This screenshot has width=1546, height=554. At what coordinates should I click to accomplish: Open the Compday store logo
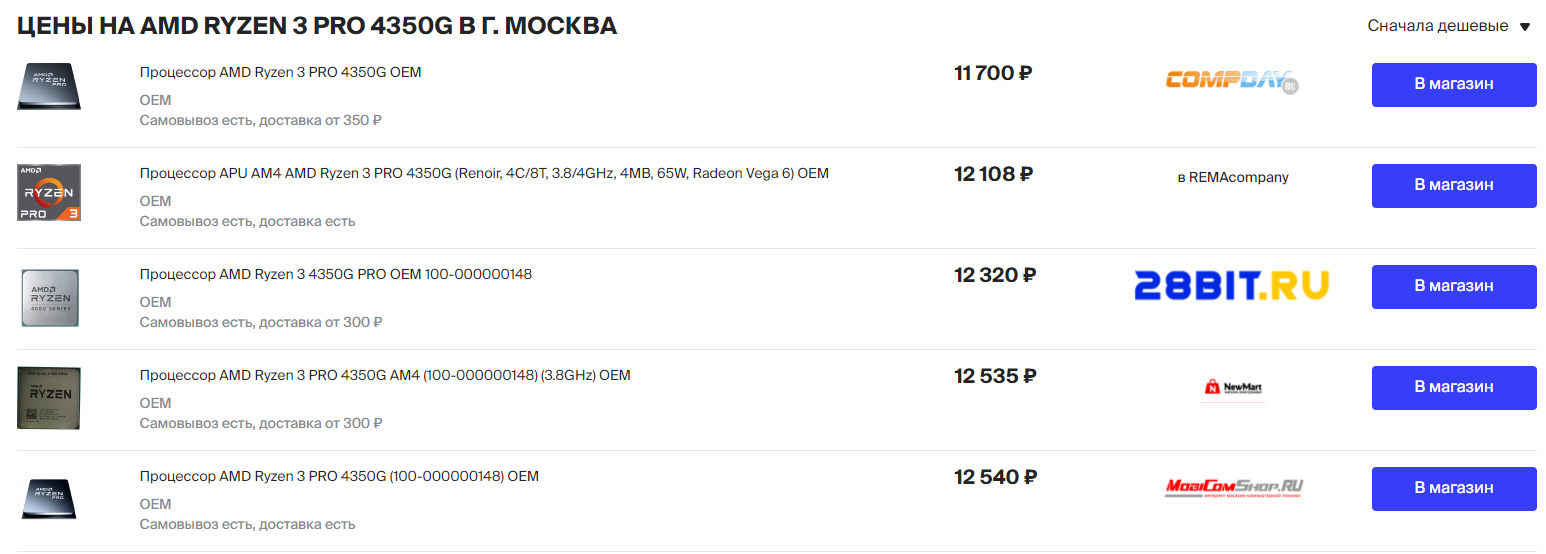tap(1232, 82)
